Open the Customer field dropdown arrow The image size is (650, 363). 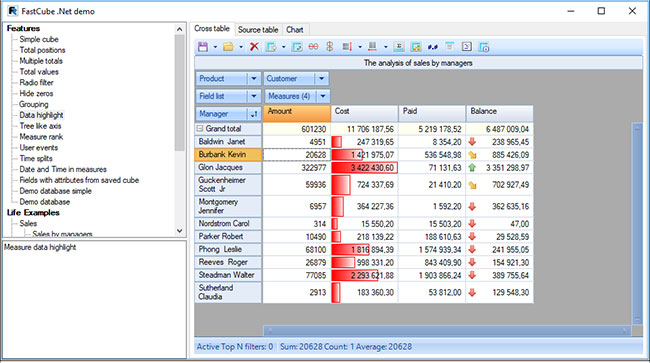tap(322, 79)
